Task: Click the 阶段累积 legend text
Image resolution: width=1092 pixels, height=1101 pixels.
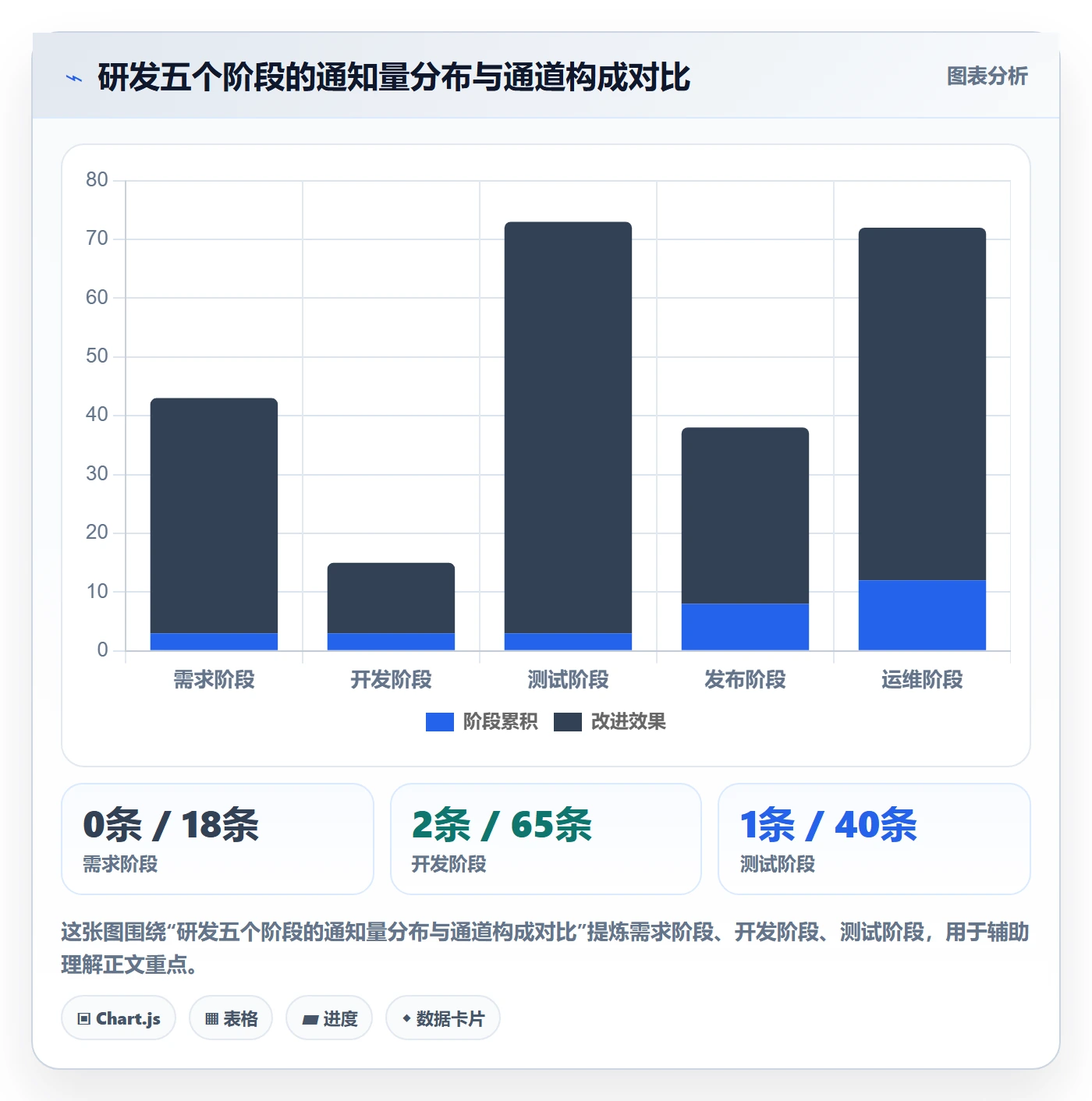Action: [x=500, y=722]
